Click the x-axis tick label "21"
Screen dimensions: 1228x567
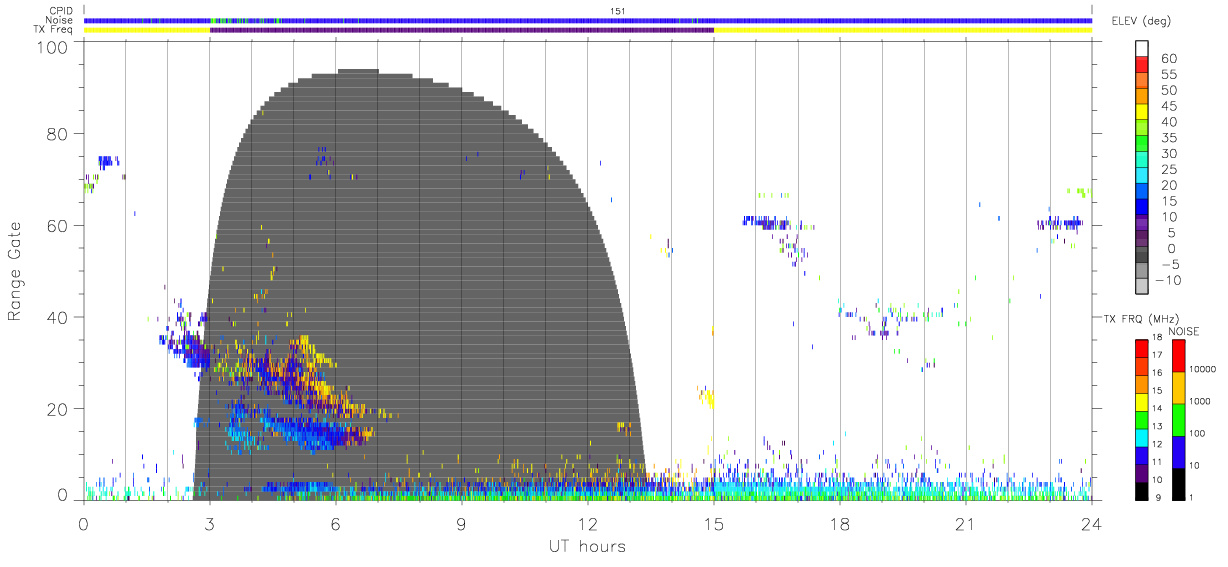(x=965, y=523)
